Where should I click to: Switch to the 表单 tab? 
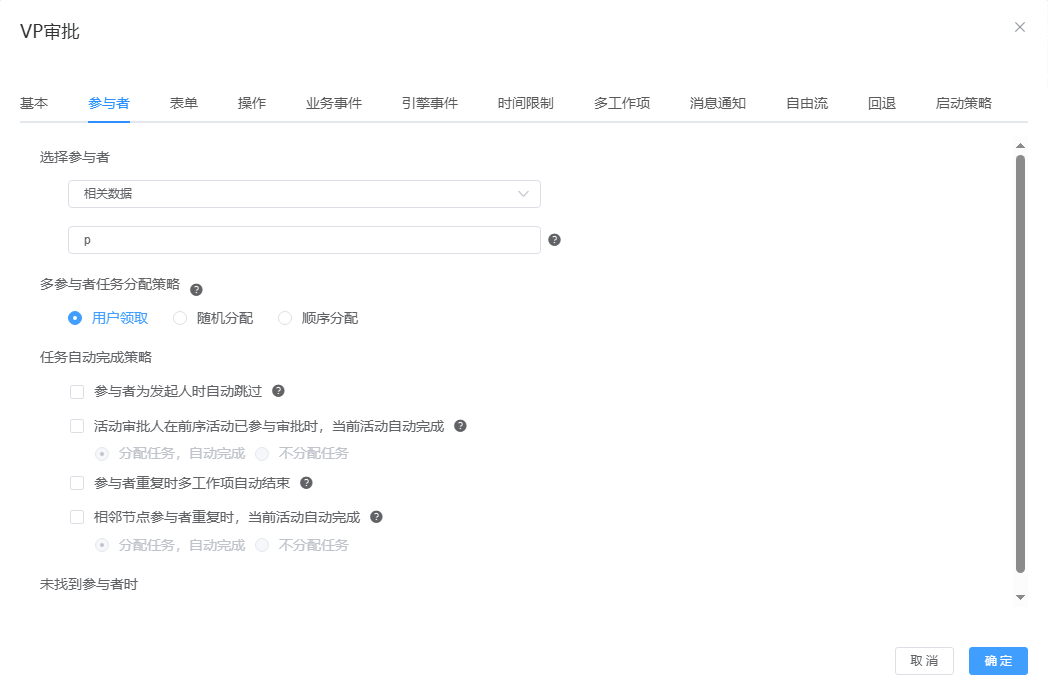click(184, 103)
